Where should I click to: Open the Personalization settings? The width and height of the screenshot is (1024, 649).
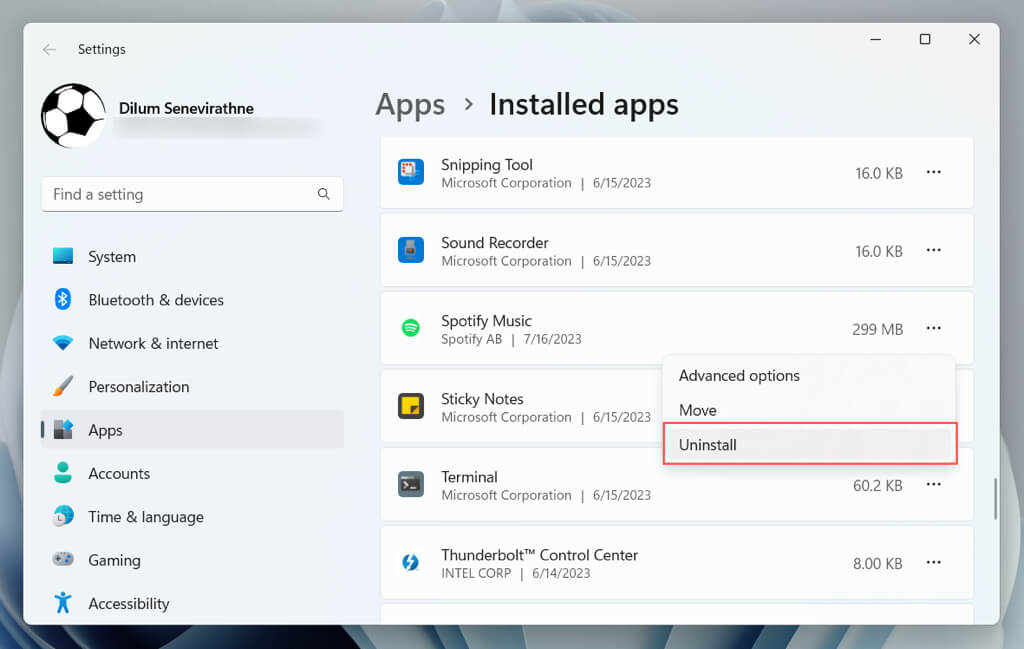pos(138,387)
